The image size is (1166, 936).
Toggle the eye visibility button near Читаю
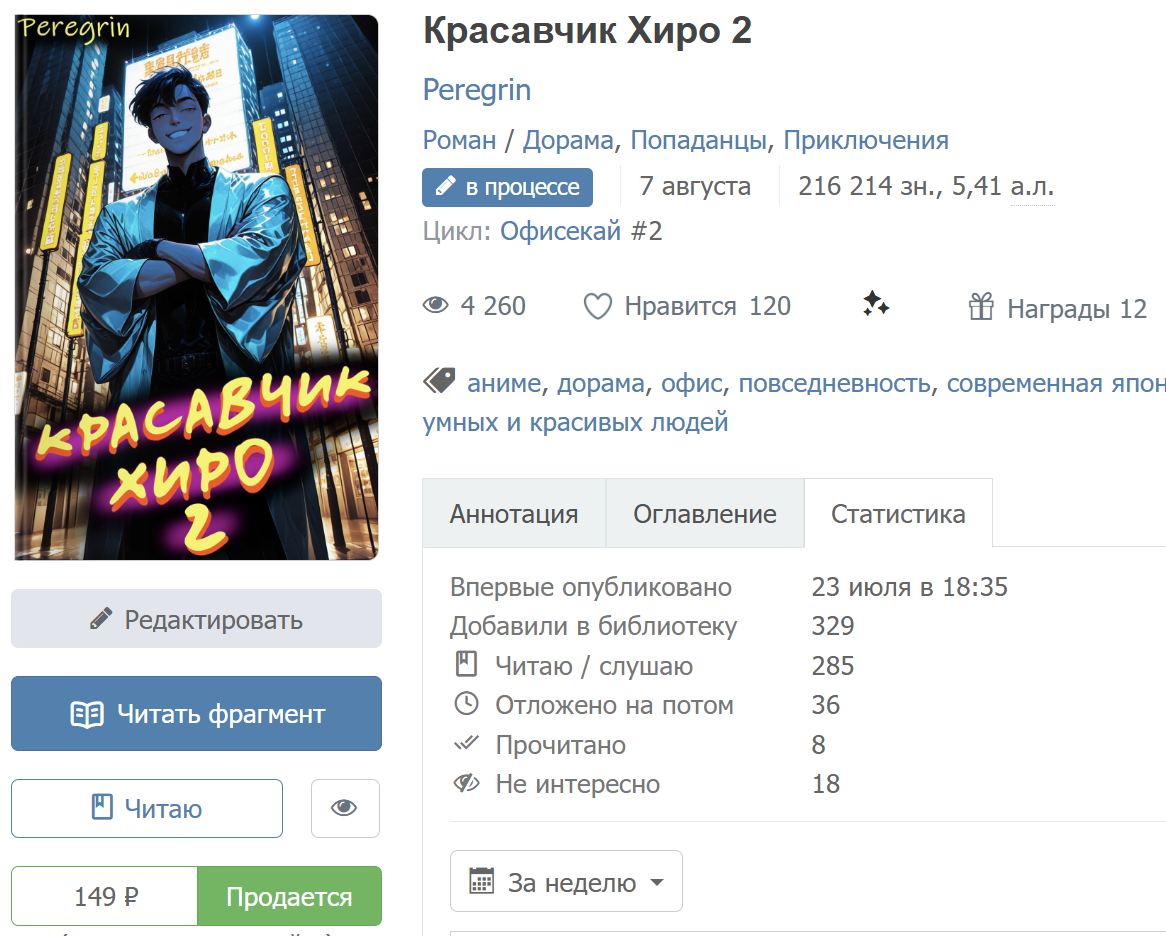click(345, 808)
